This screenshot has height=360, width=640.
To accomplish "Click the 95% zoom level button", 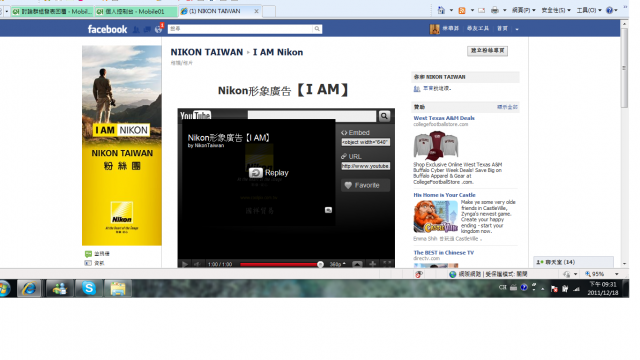I will 595,274.
